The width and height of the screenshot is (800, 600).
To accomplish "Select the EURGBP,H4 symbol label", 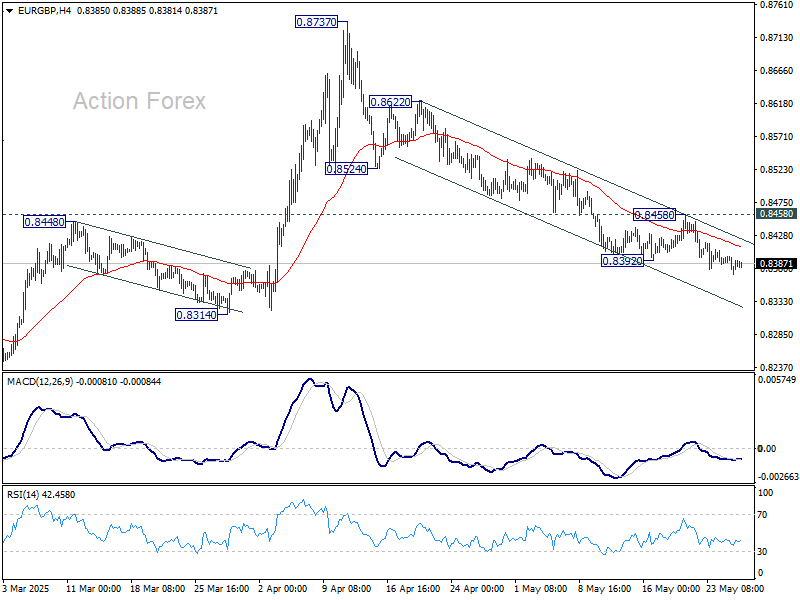I will [x=44, y=11].
